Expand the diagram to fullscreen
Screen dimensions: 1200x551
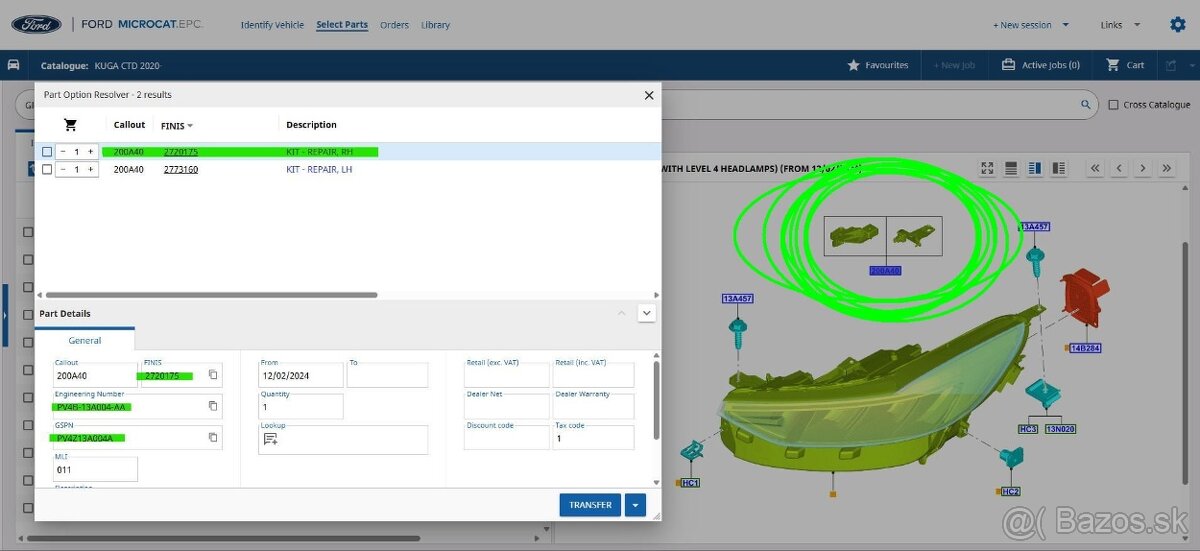(x=987, y=168)
